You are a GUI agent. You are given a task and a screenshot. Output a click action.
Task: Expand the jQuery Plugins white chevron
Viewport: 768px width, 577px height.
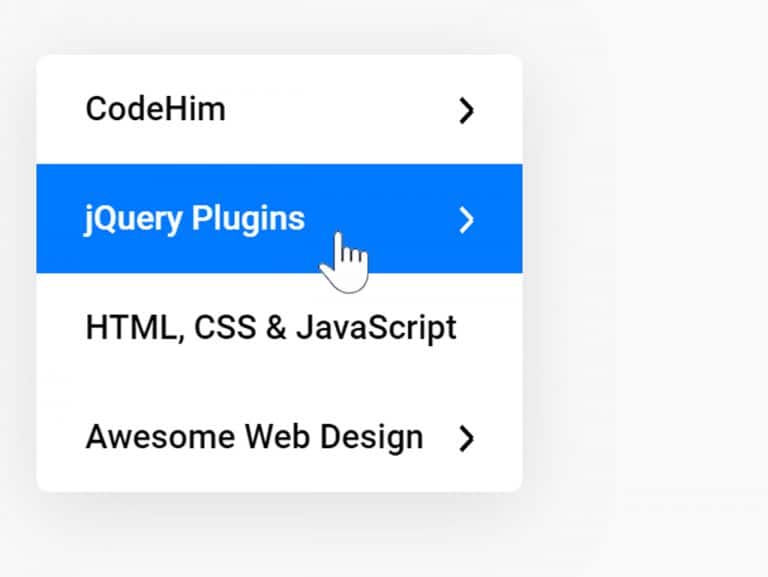(x=466, y=219)
